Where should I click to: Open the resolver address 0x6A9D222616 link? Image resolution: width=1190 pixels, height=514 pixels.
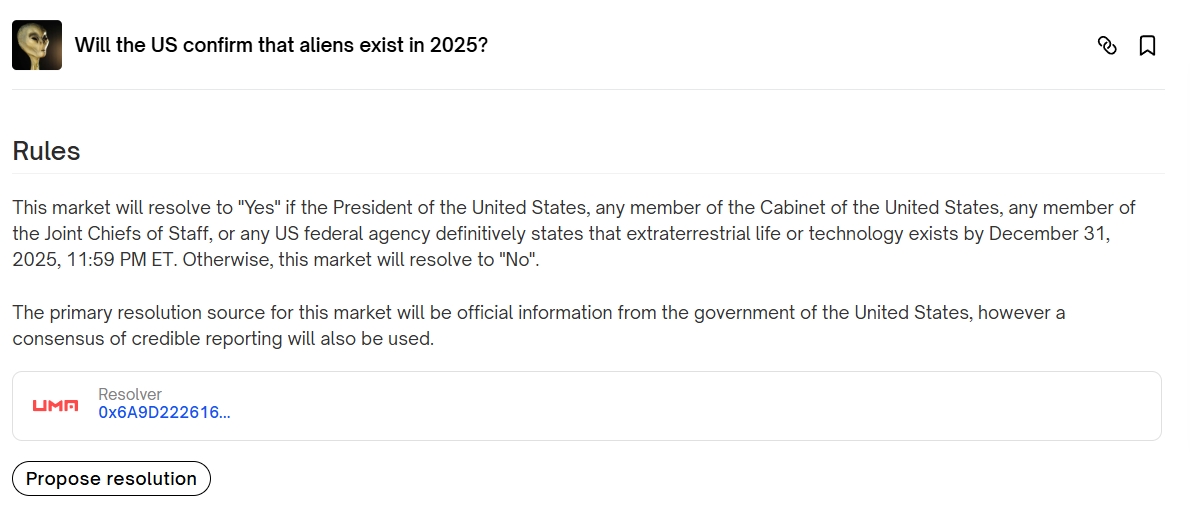pyautogui.click(x=164, y=412)
